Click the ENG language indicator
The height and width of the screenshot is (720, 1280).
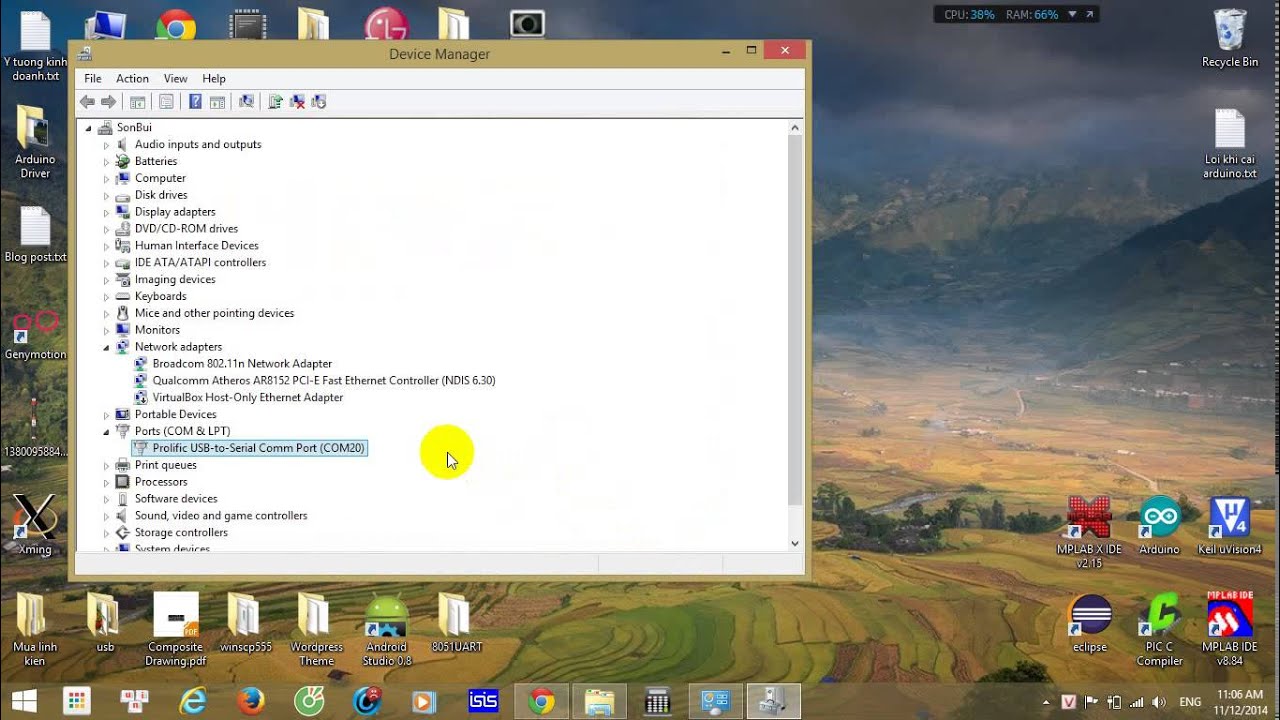[1190, 702]
